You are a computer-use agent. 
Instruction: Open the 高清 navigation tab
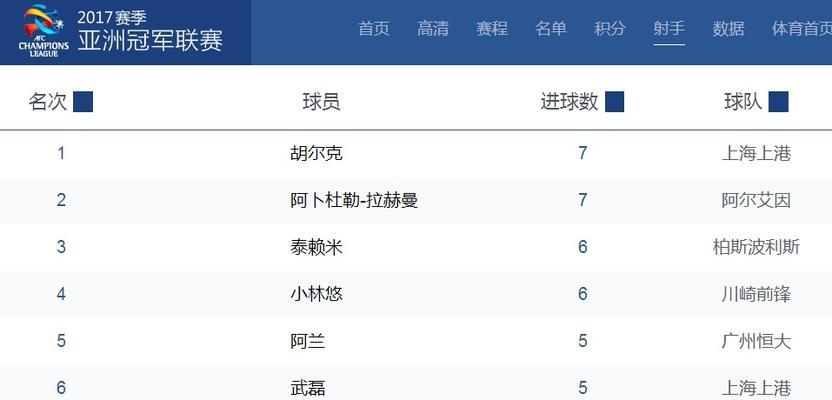(432, 28)
